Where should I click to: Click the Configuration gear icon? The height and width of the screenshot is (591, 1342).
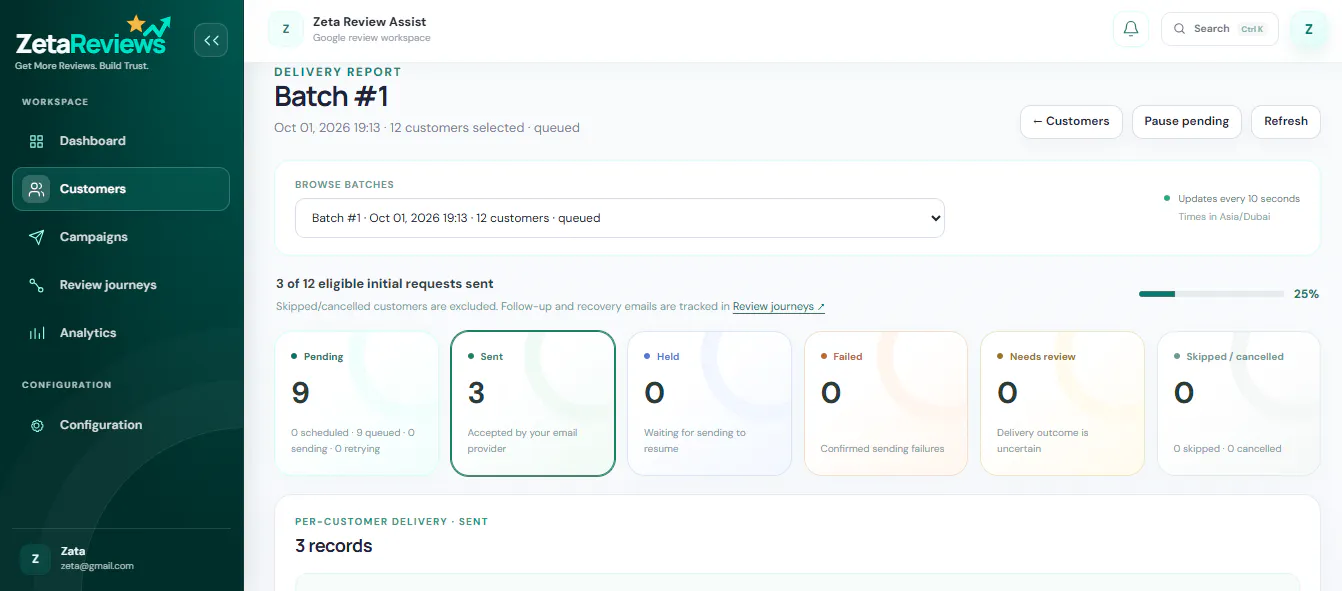coord(37,425)
